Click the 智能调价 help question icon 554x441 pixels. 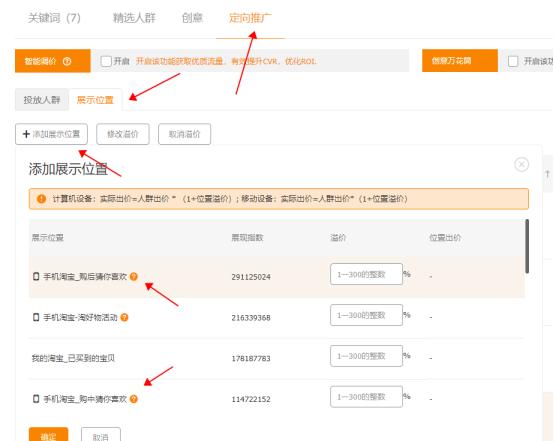[67, 61]
